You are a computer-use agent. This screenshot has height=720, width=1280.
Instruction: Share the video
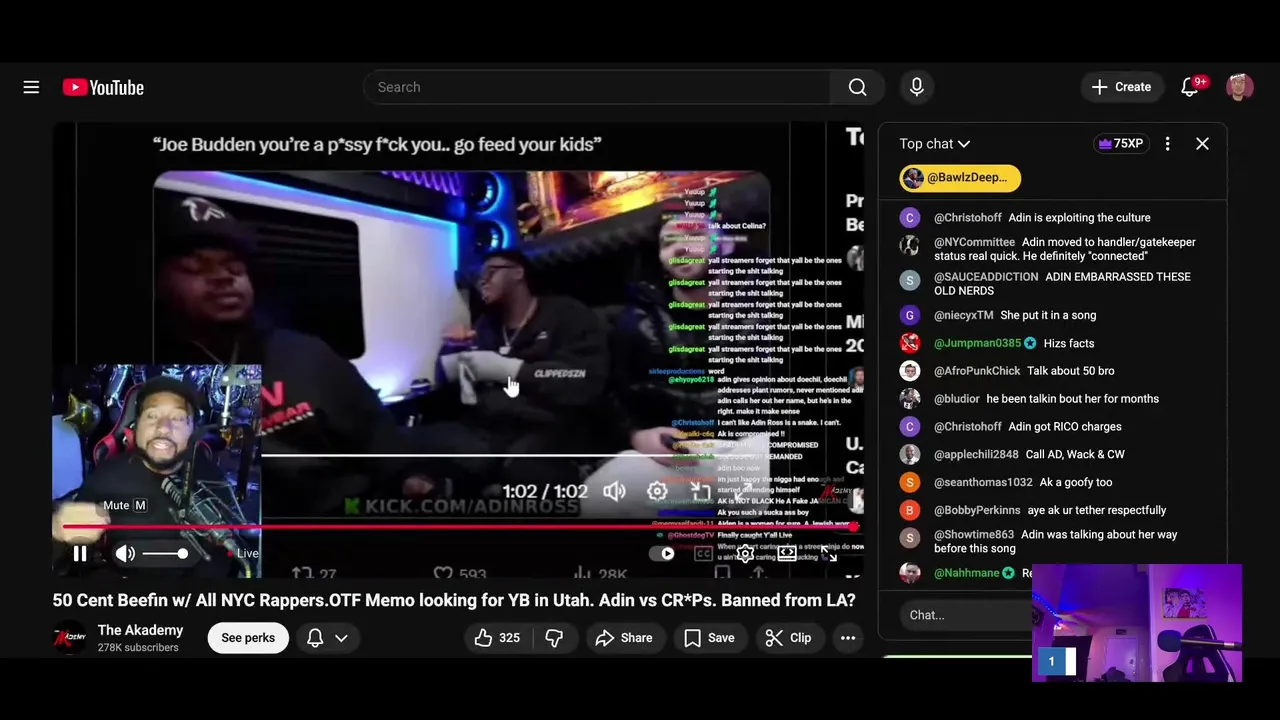tap(624, 638)
